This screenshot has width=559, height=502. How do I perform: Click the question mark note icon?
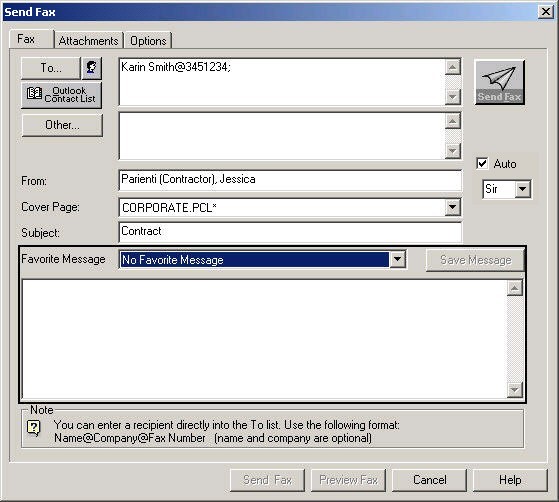click(x=34, y=428)
